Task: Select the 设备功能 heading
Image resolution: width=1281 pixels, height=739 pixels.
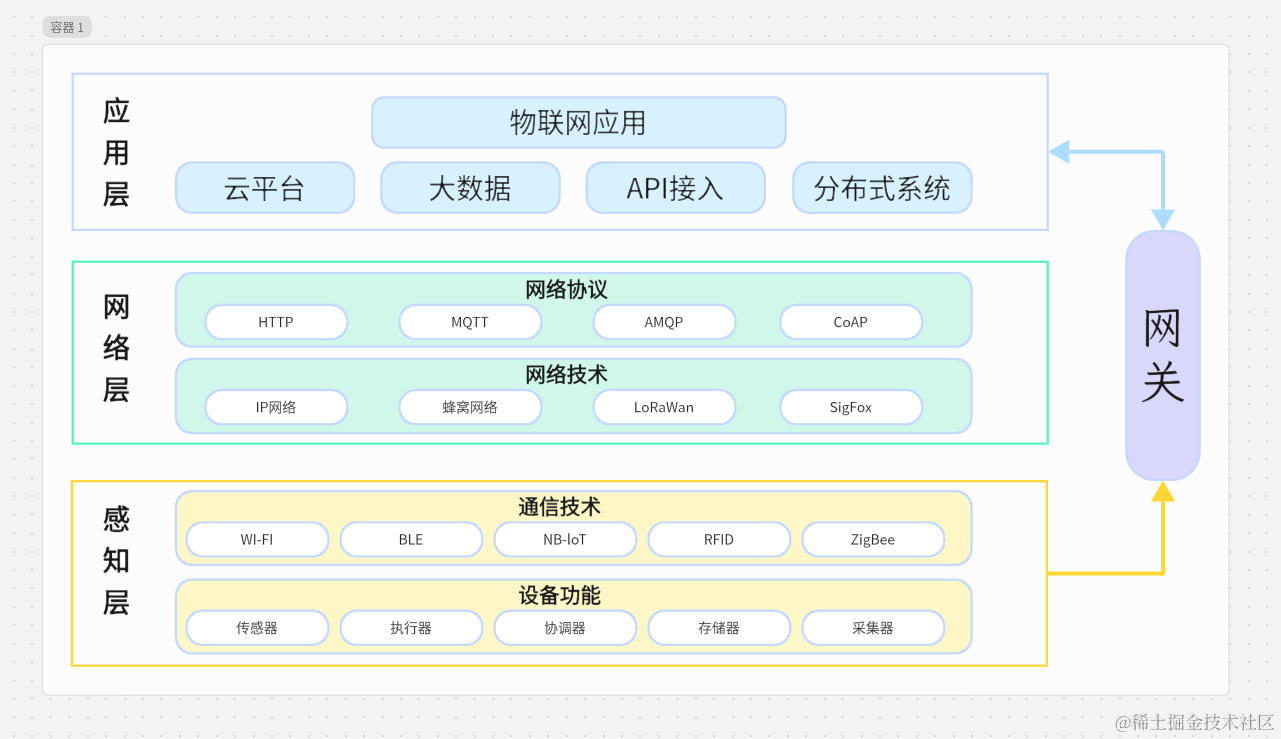Action: point(559,596)
